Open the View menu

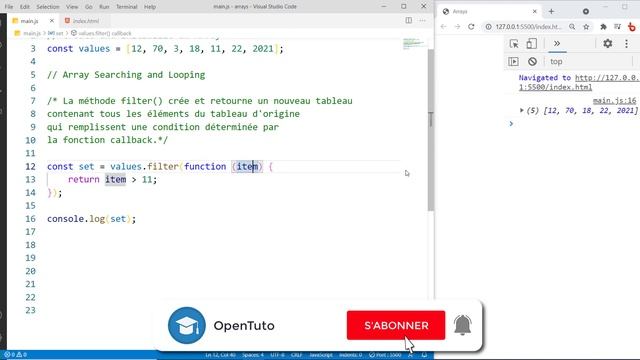pyautogui.click(x=72, y=7)
